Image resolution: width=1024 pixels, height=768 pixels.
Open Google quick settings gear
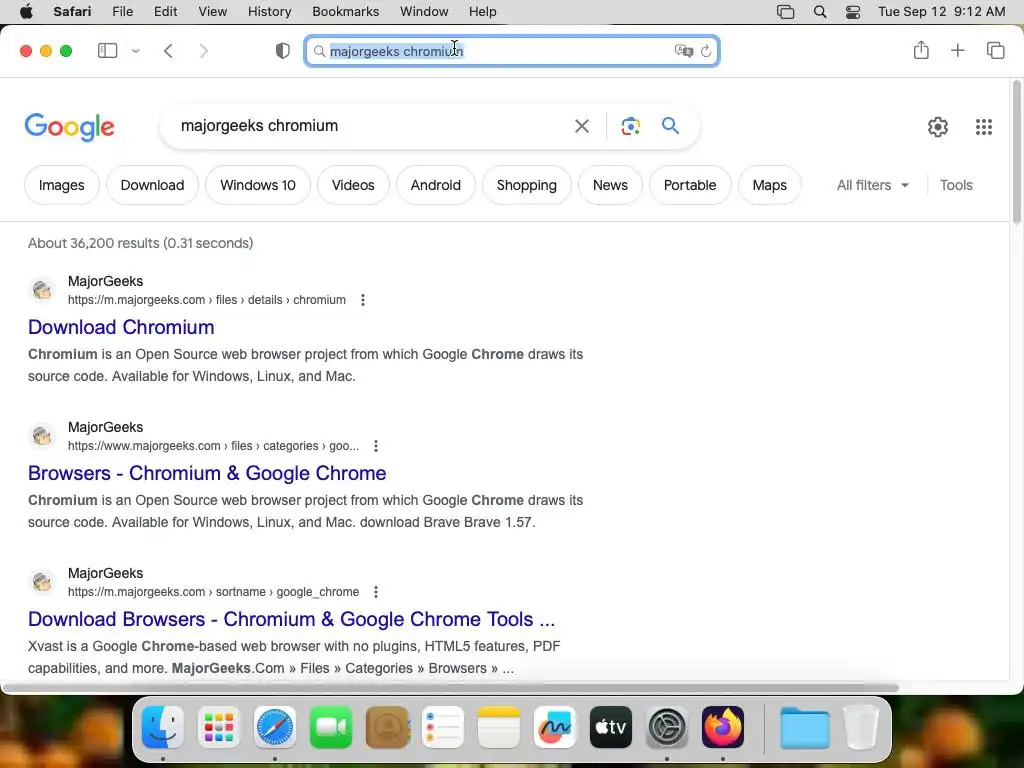point(938,127)
